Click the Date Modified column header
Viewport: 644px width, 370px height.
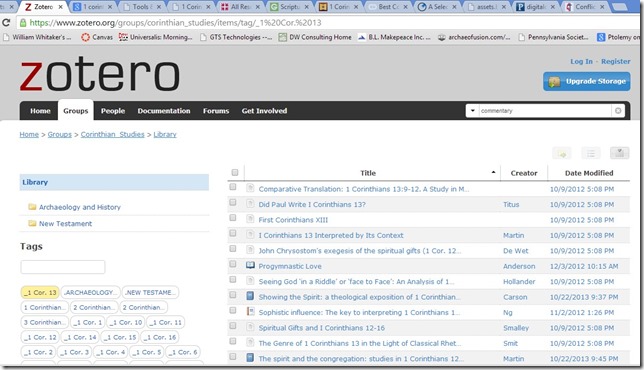589,173
